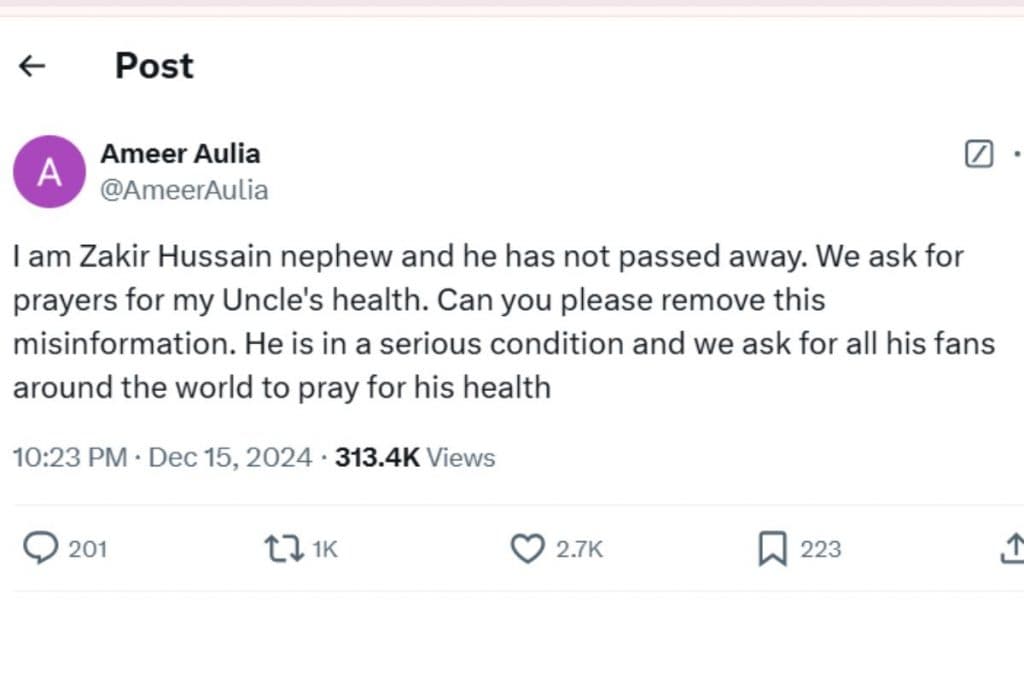The width and height of the screenshot is (1024, 683).
Task: View the 313.4K Views analytics
Action: (415, 458)
